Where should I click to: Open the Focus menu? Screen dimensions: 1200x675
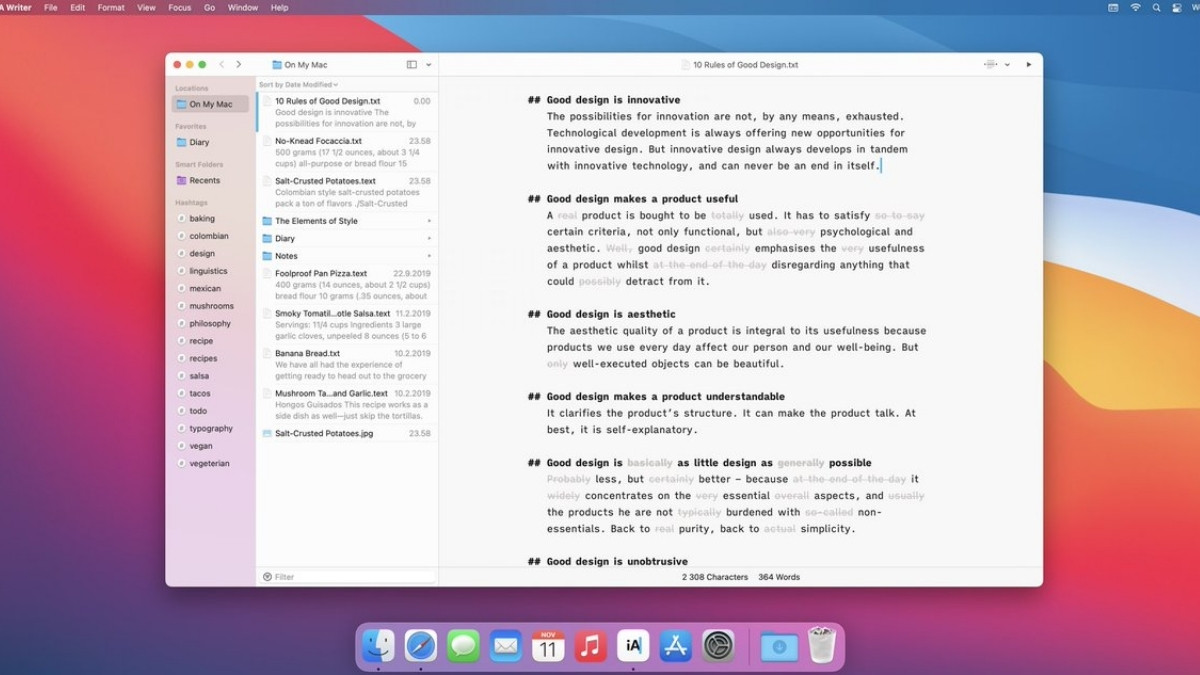click(180, 7)
